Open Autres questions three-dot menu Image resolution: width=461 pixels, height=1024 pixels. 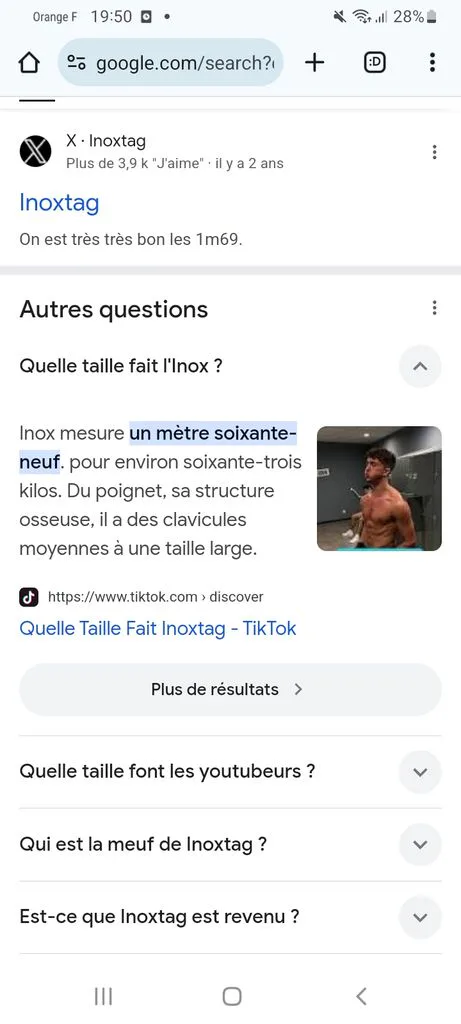pyautogui.click(x=434, y=308)
